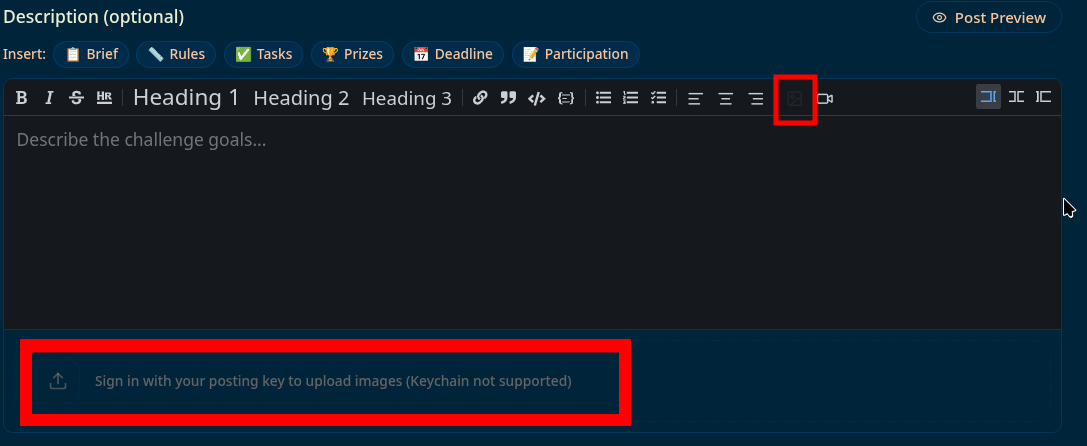Insert a code block with the braces icon
Viewport: 1087px width, 446px height.
pos(566,98)
